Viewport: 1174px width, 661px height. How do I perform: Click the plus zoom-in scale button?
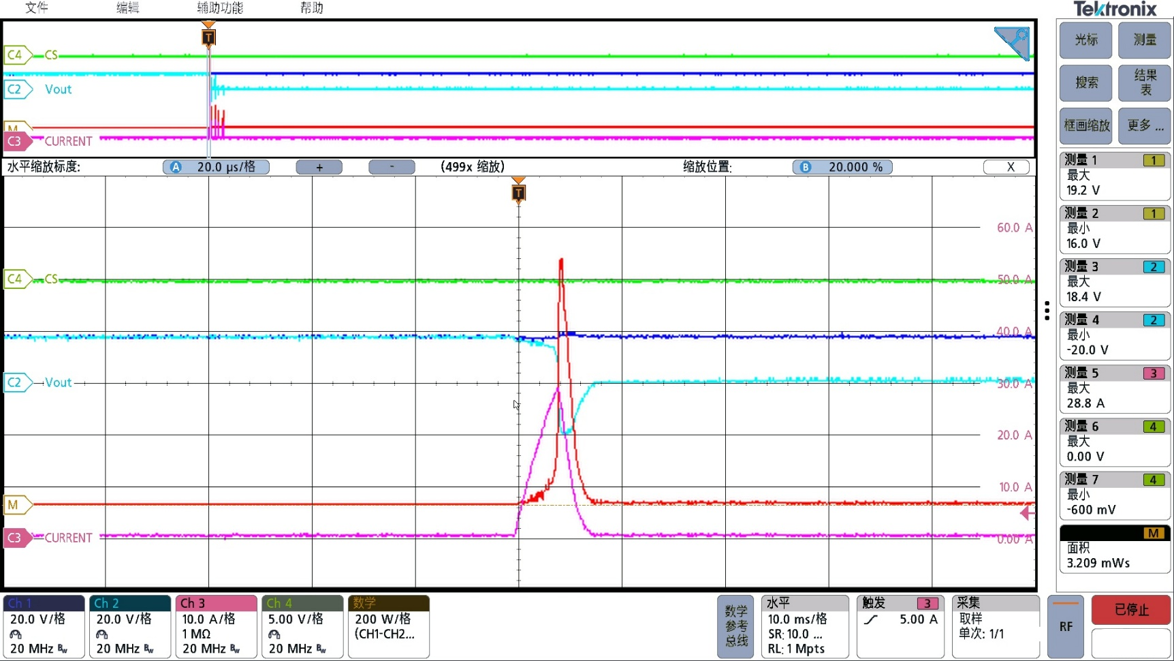[x=319, y=167]
